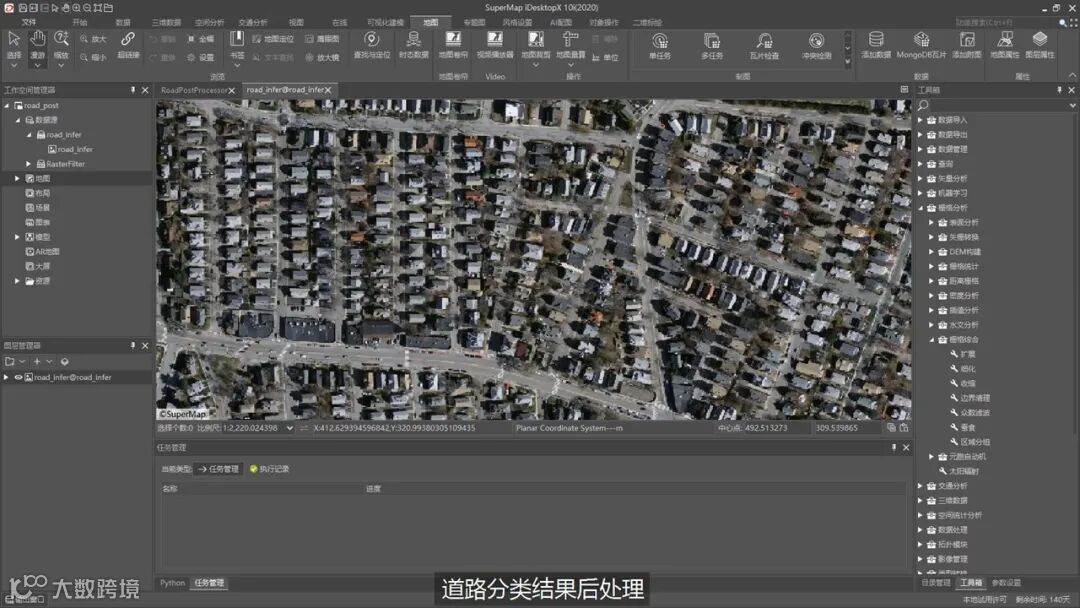Switch to the Python bottom tab
Image resolution: width=1080 pixels, height=608 pixels.
[x=172, y=583]
